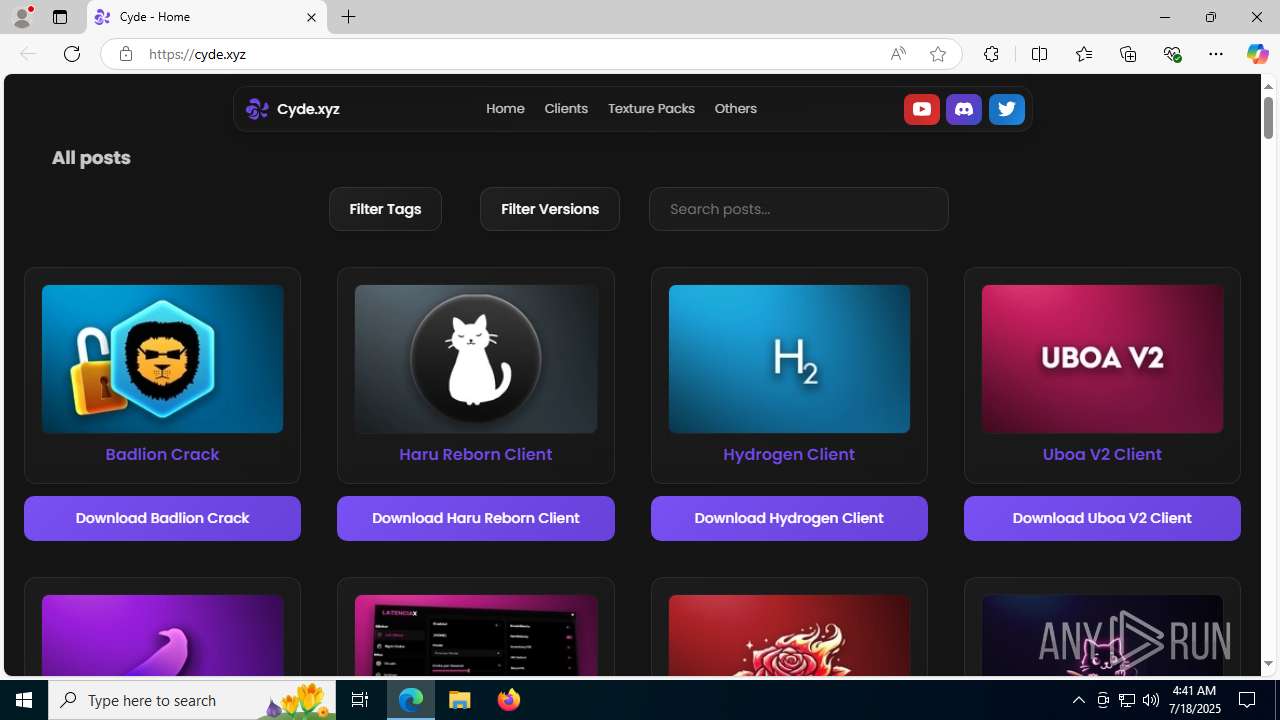The height and width of the screenshot is (720, 1280).
Task: Add this page to favorites star
Action: coord(938,54)
